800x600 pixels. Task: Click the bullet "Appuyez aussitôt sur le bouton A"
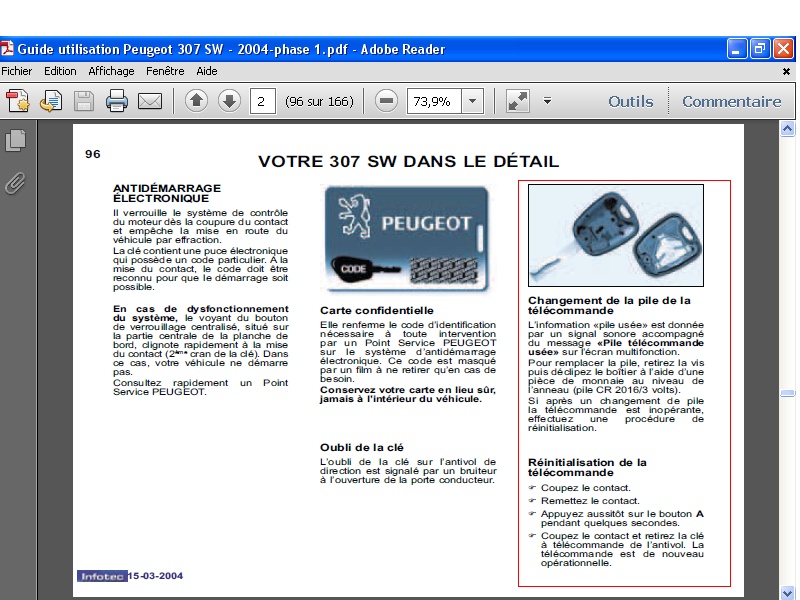(x=622, y=514)
